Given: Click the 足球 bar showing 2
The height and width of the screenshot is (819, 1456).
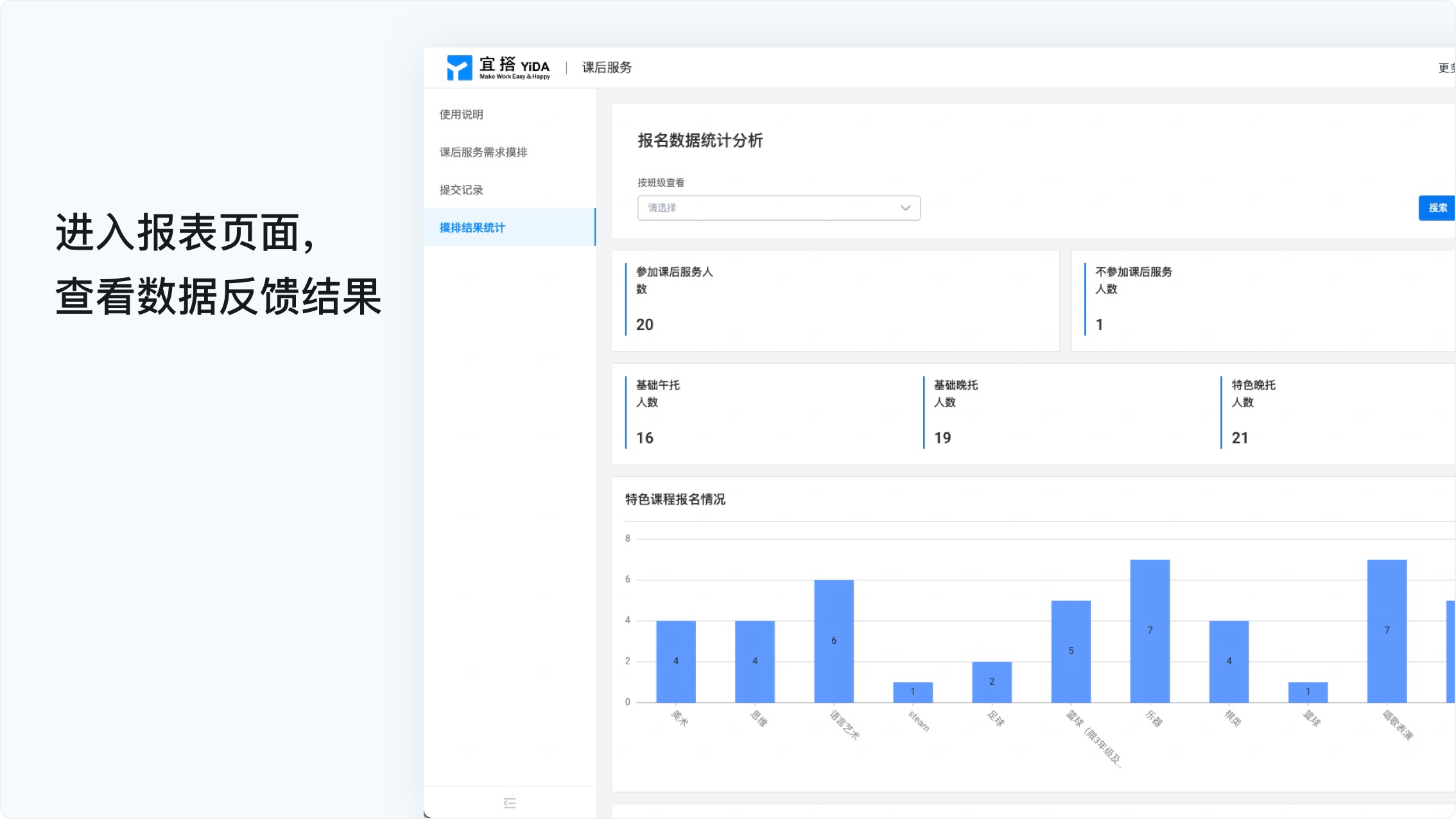Looking at the screenshot, I should [x=992, y=682].
